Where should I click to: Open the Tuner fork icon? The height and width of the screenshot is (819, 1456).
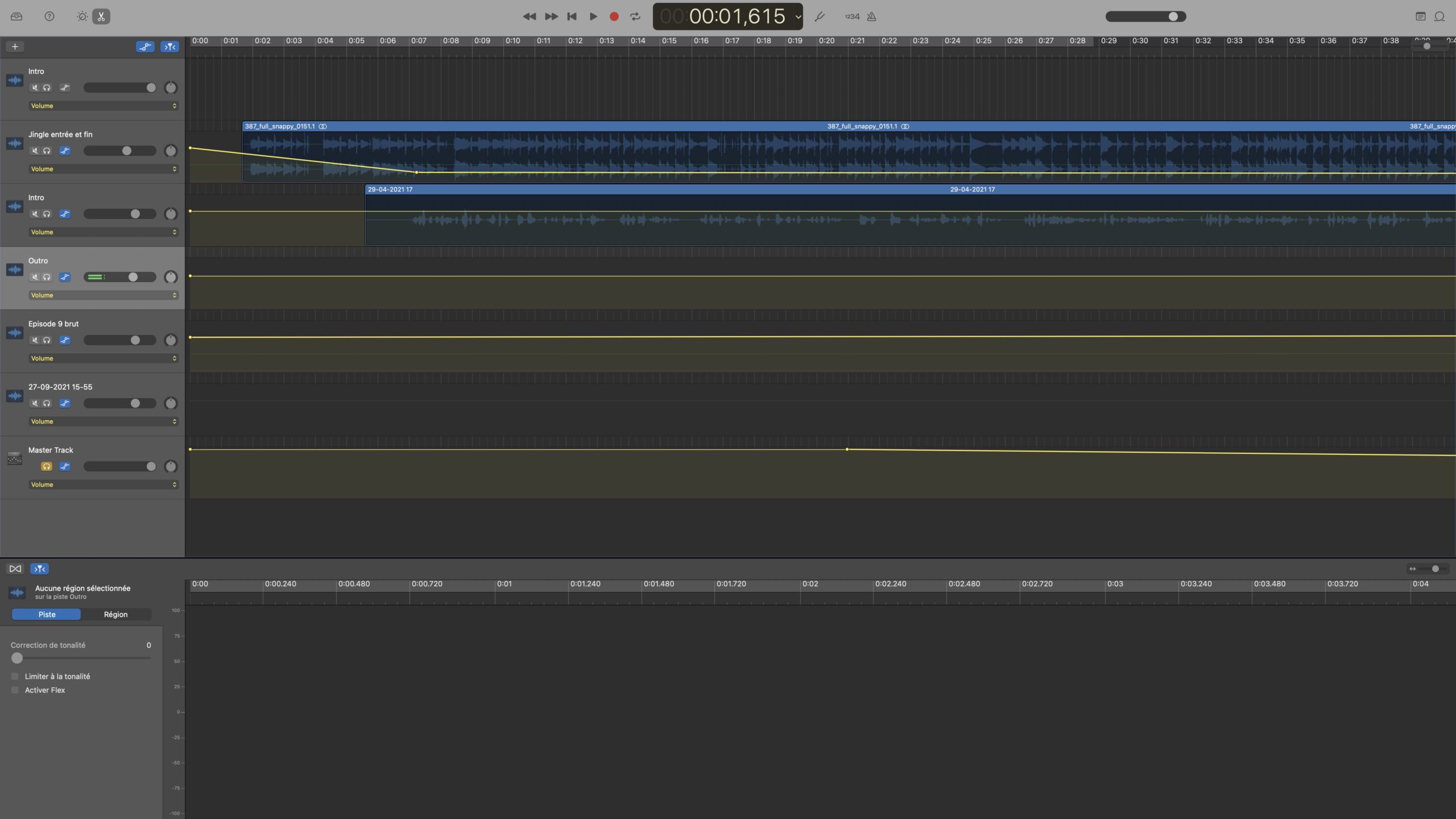(x=820, y=16)
